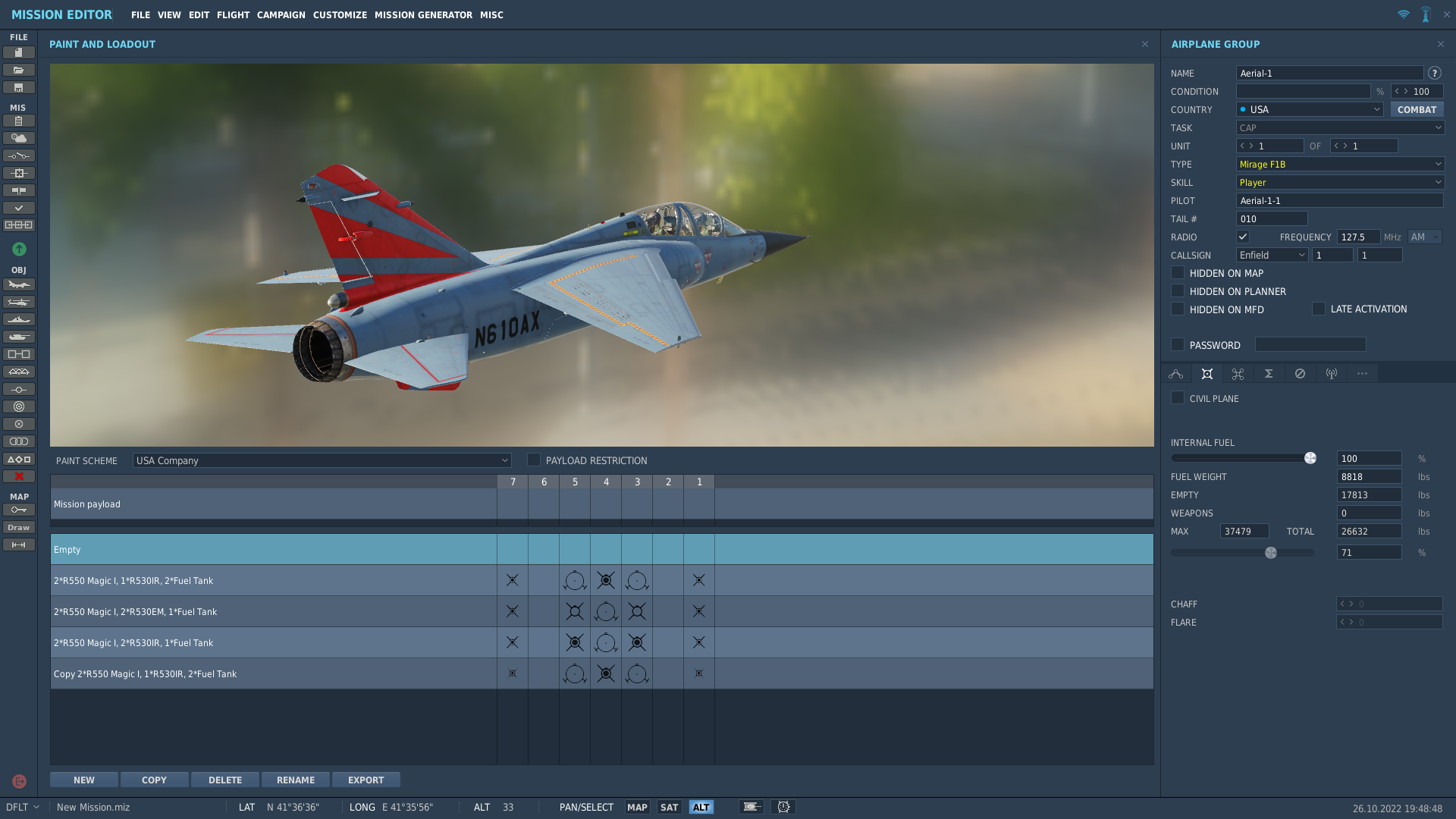Viewport: 1456px width, 819px height.
Task: Open the route waypoints tab icon
Action: (1175, 374)
